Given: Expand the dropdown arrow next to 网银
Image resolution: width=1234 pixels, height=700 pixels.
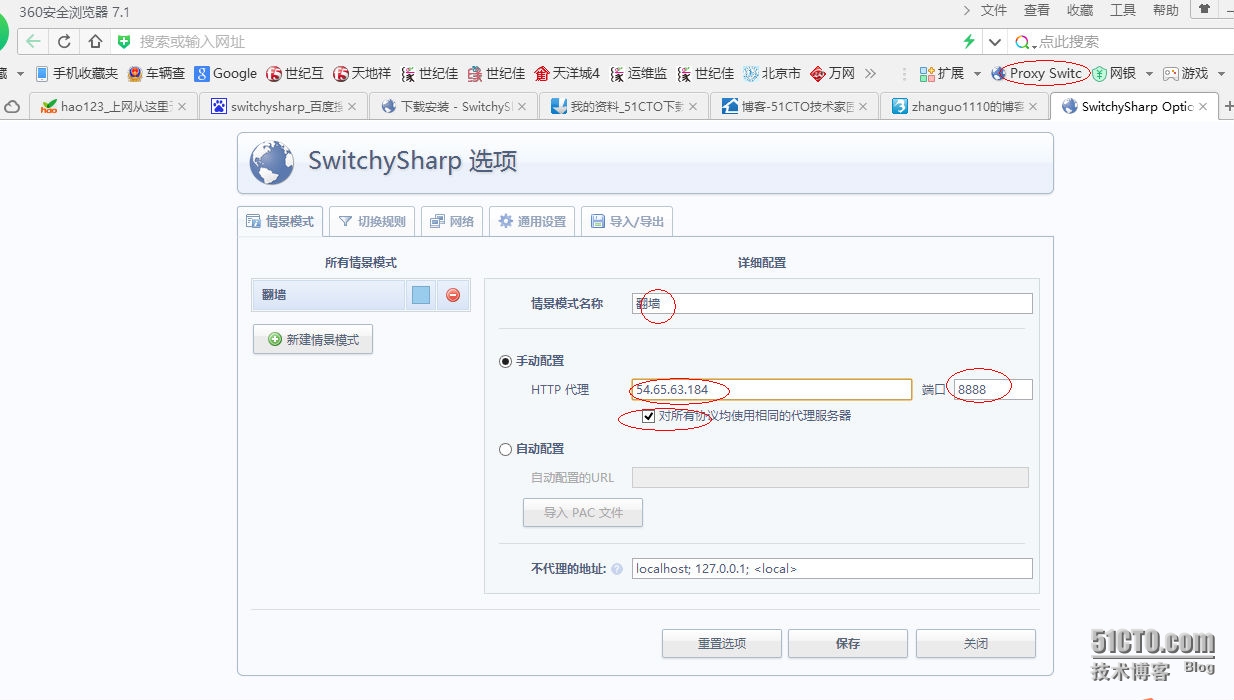Looking at the screenshot, I should pyautogui.click(x=1149, y=74).
